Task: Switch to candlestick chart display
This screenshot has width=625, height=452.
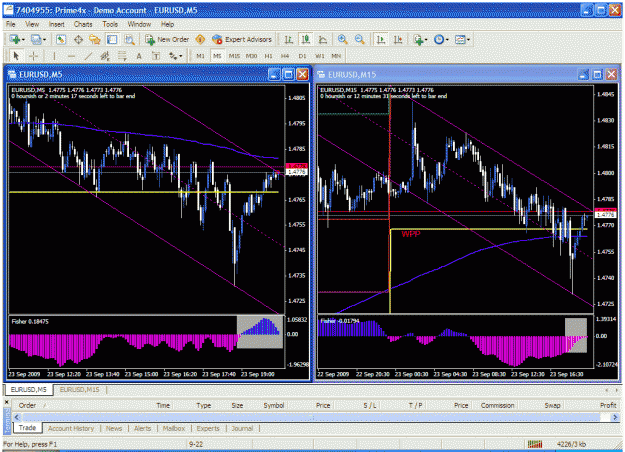Action: [x=306, y=39]
